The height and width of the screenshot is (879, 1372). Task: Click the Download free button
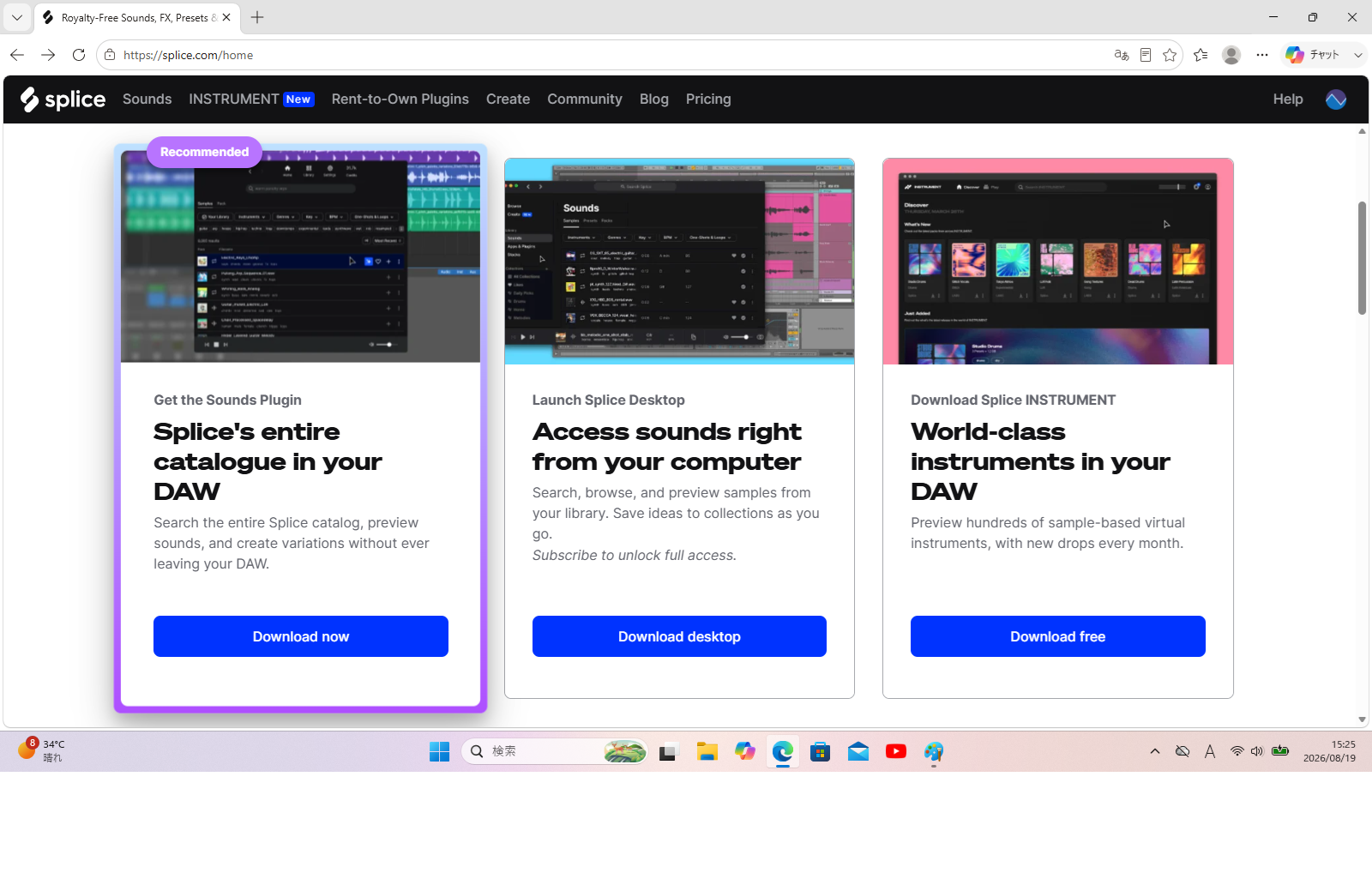(1058, 636)
